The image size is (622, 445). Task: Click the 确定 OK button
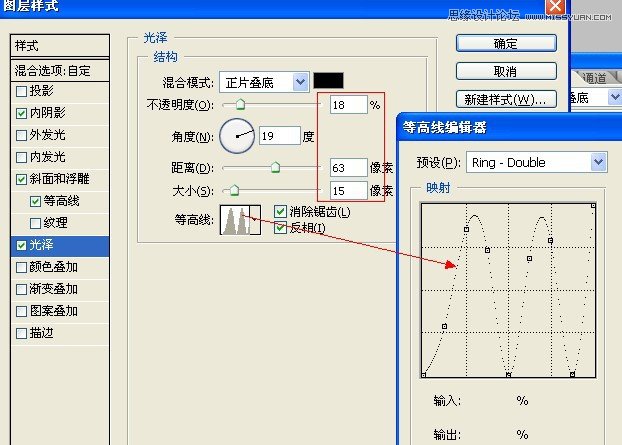pos(506,43)
